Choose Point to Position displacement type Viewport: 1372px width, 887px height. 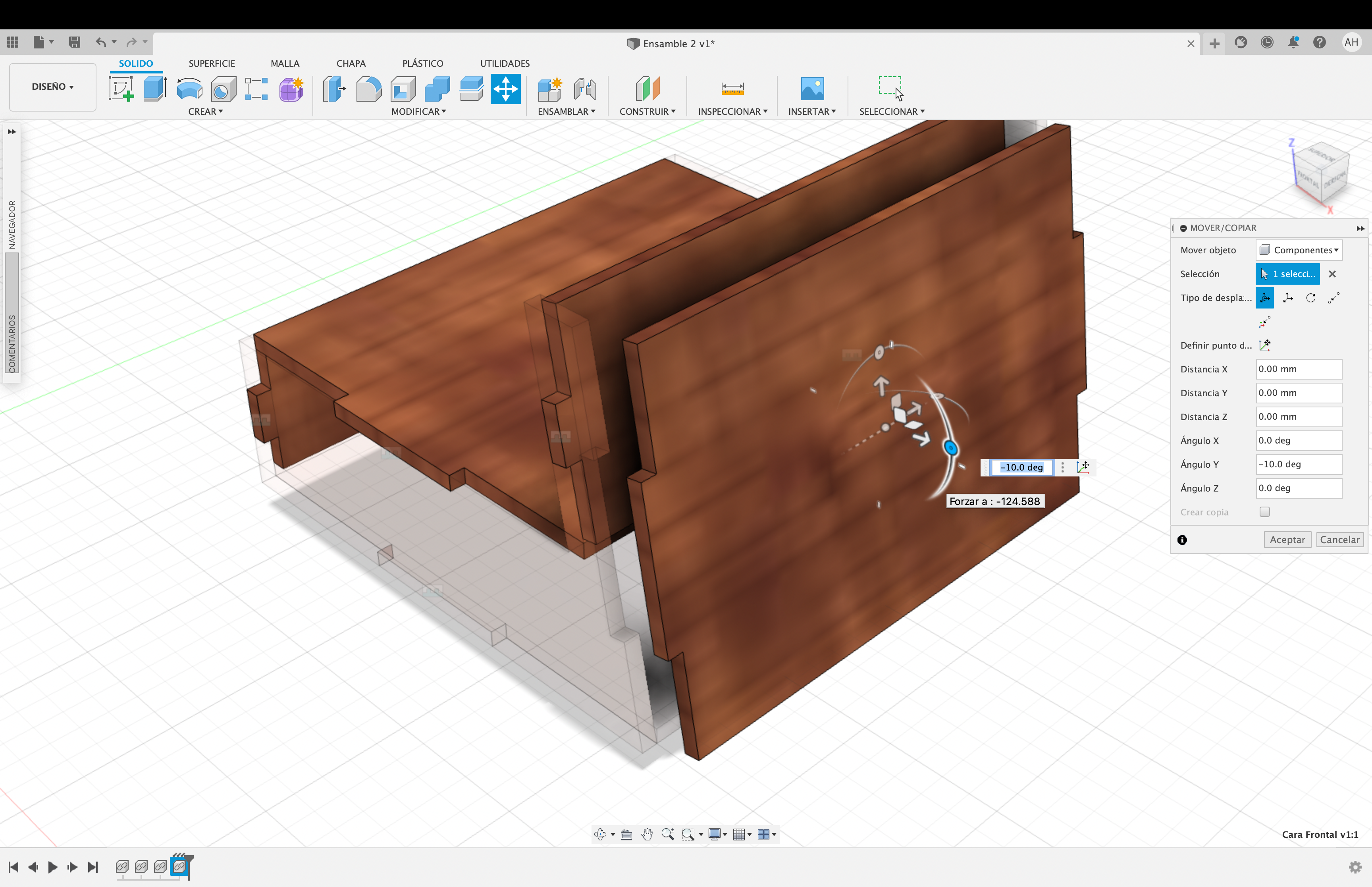1264,322
